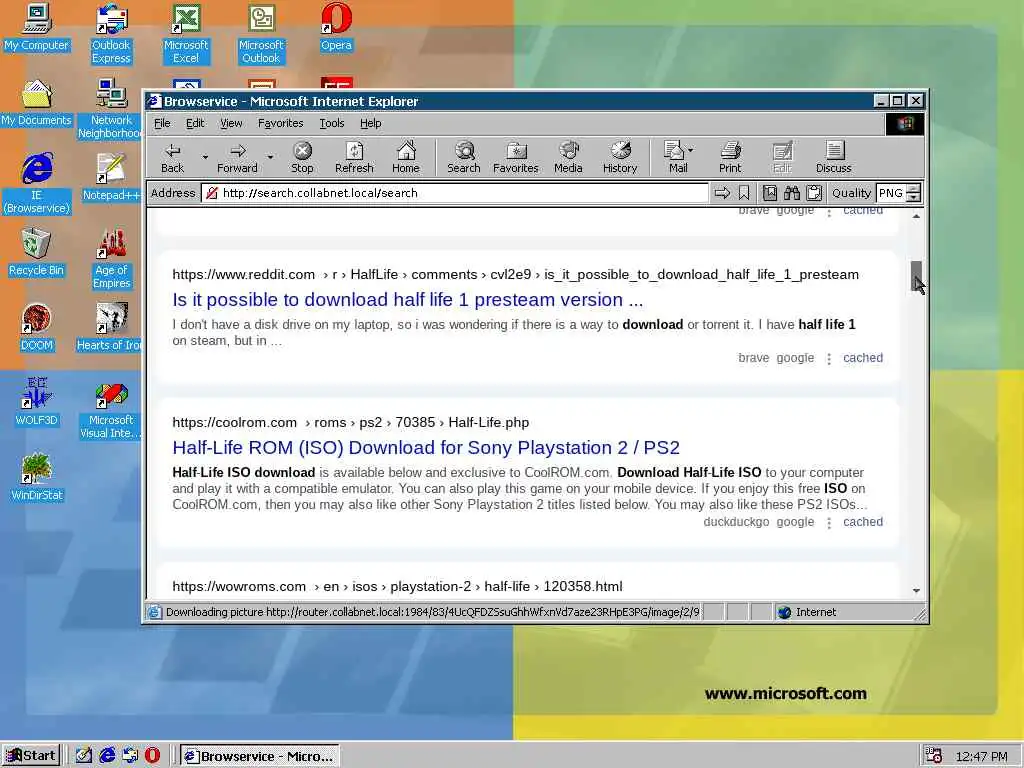Go to the Home page
1024x768 pixels.
406,158
